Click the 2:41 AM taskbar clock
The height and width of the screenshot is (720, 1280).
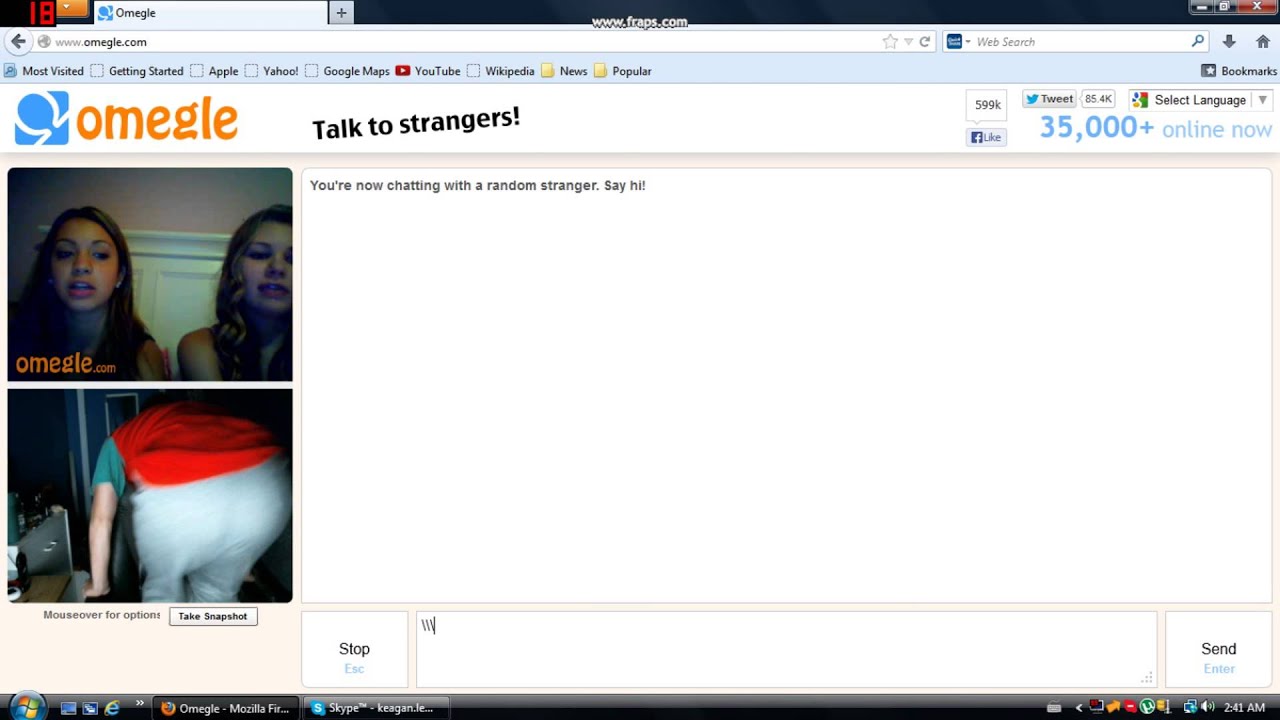click(1244, 708)
